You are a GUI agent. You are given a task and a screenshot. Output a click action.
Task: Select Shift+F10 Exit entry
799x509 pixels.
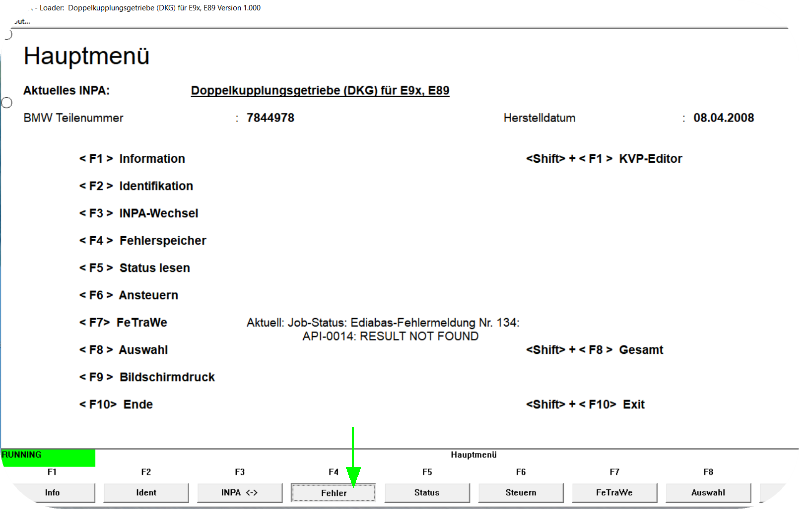585,405
